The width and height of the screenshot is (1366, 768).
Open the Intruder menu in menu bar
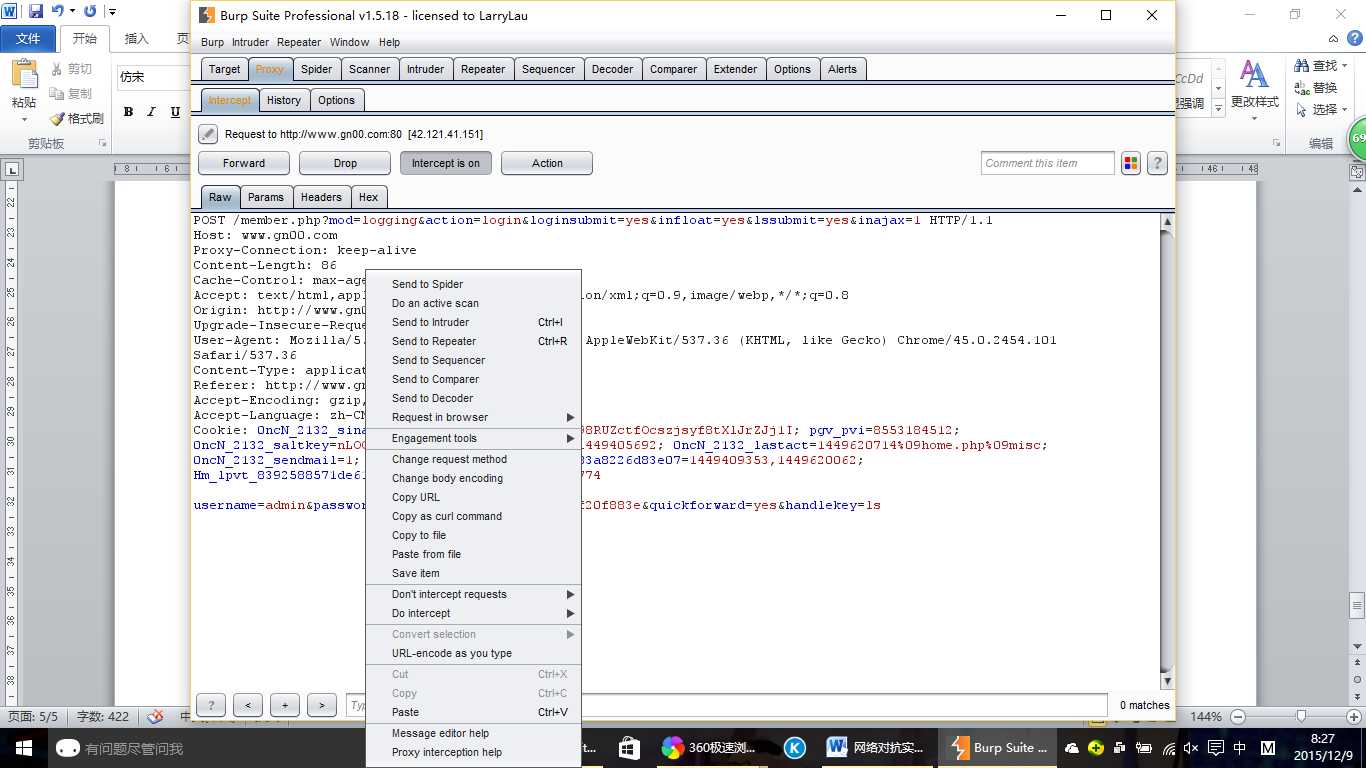click(x=250, y=42)
